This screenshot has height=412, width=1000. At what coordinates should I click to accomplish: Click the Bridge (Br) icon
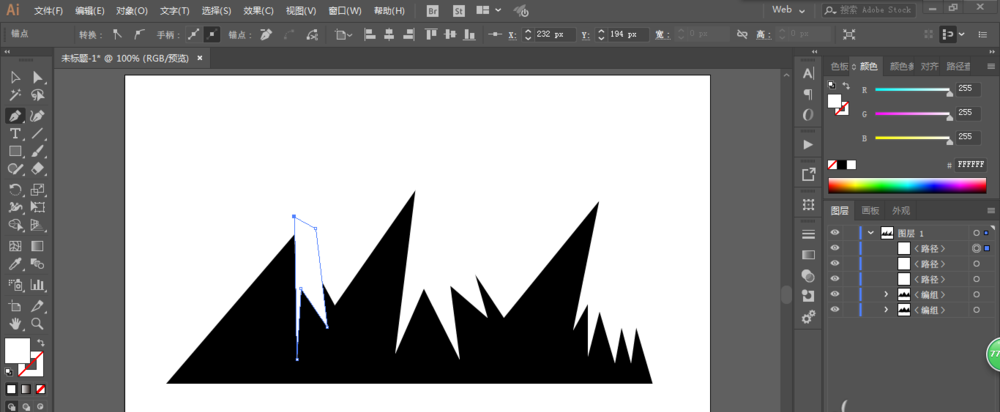(x=432, y=10)
